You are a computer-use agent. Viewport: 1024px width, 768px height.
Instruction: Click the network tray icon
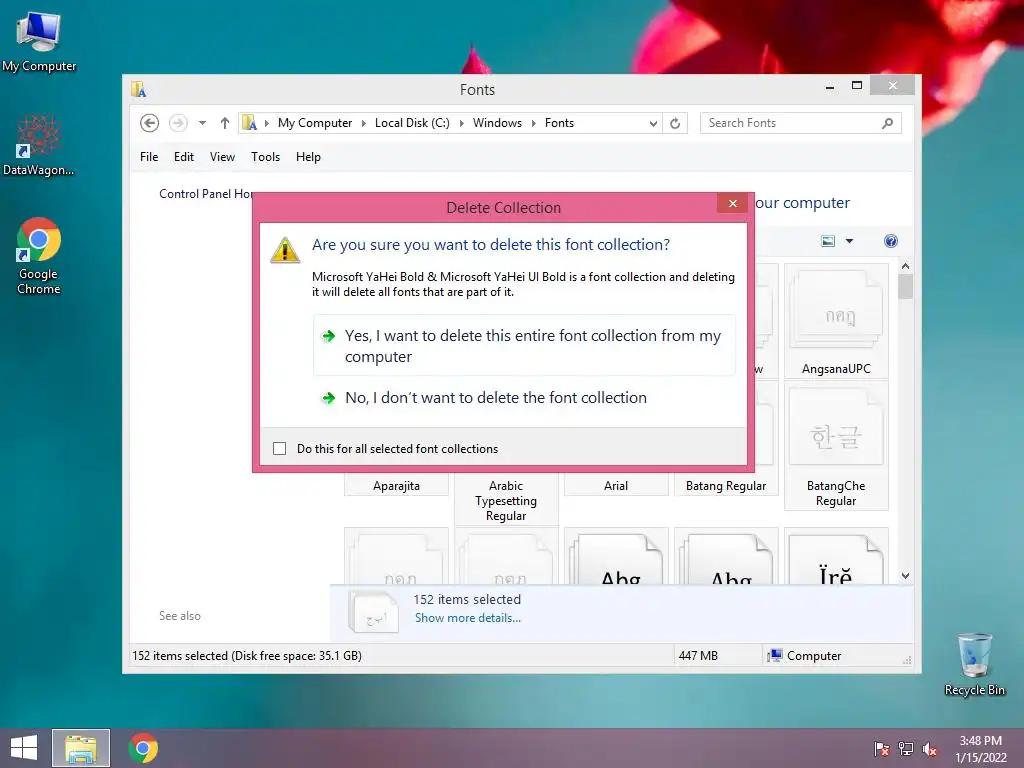(x=906, y=748)
